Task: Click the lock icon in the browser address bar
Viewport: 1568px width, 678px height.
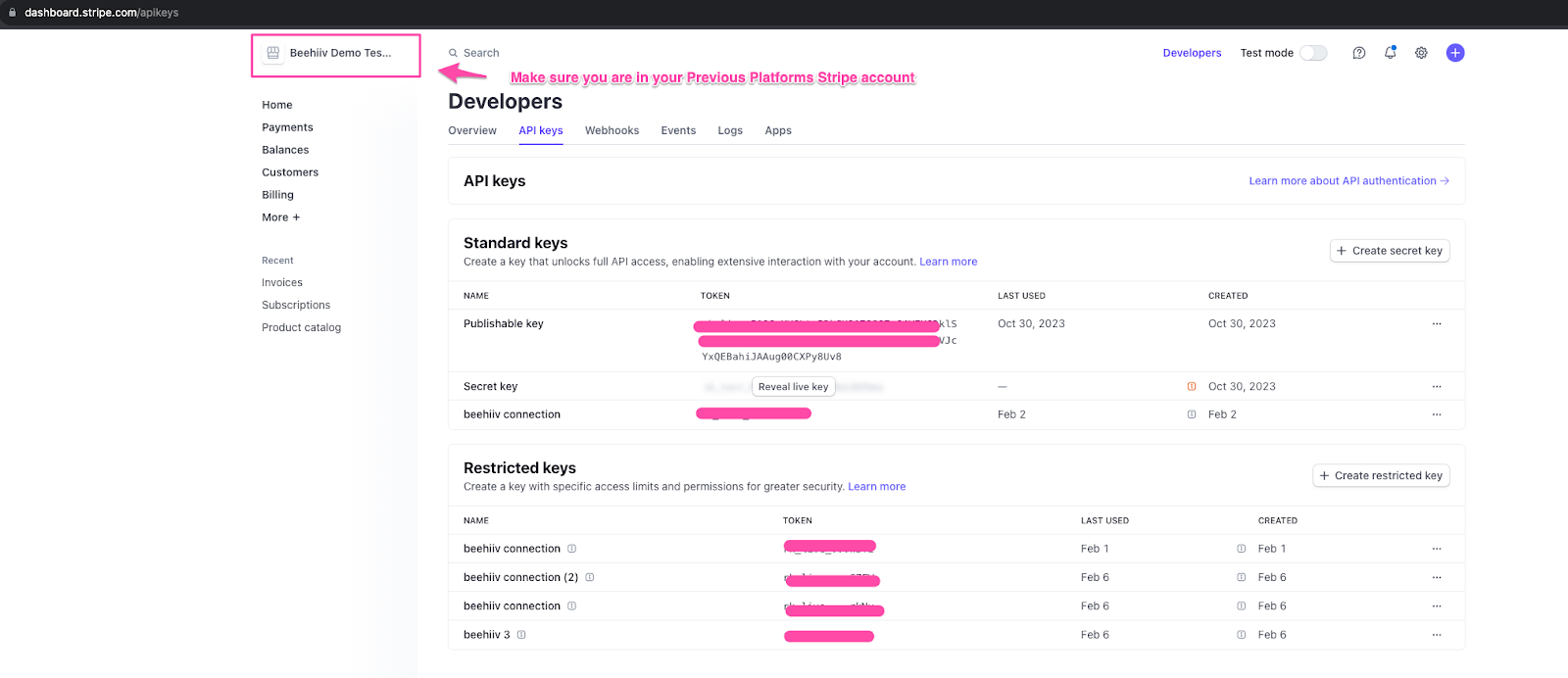Action: click(x=12, y=13)
